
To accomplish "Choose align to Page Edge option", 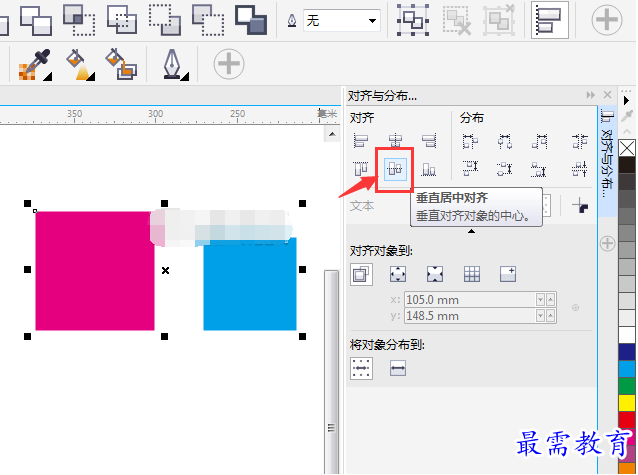I will [398, 274].
